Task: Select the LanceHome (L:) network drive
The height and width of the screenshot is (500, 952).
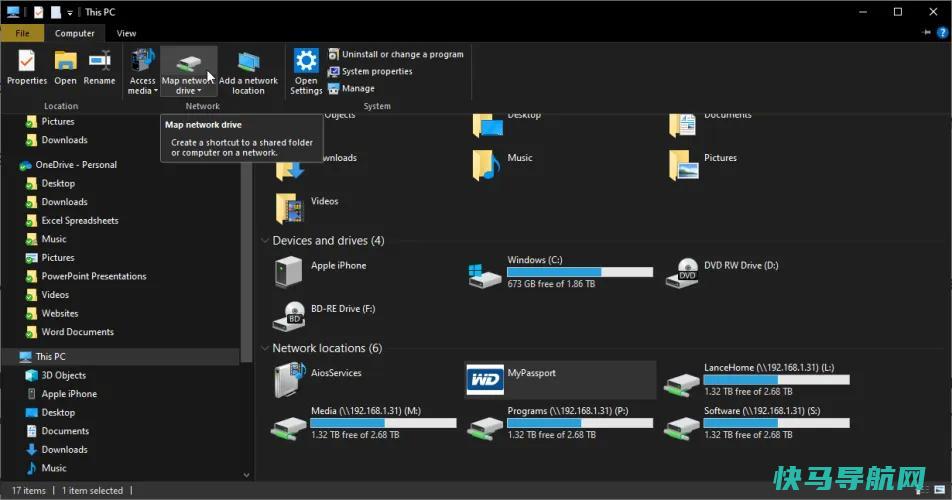Action: pyautogui.click(x=757, y=380)
